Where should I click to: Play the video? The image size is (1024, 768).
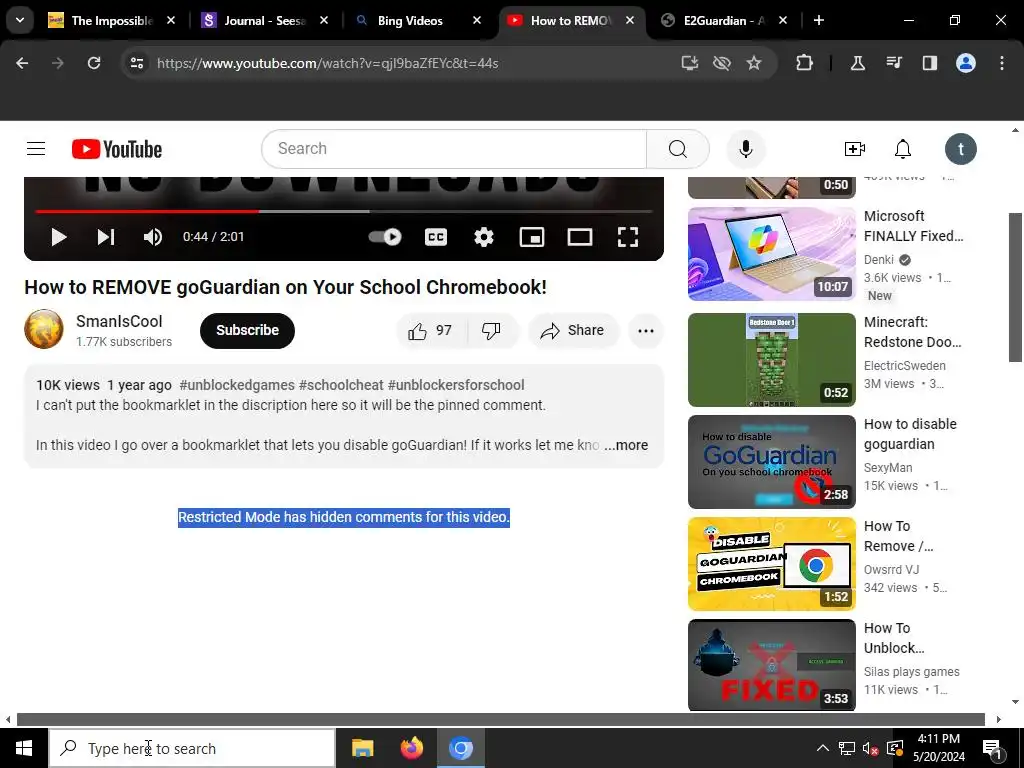(59, 236)
